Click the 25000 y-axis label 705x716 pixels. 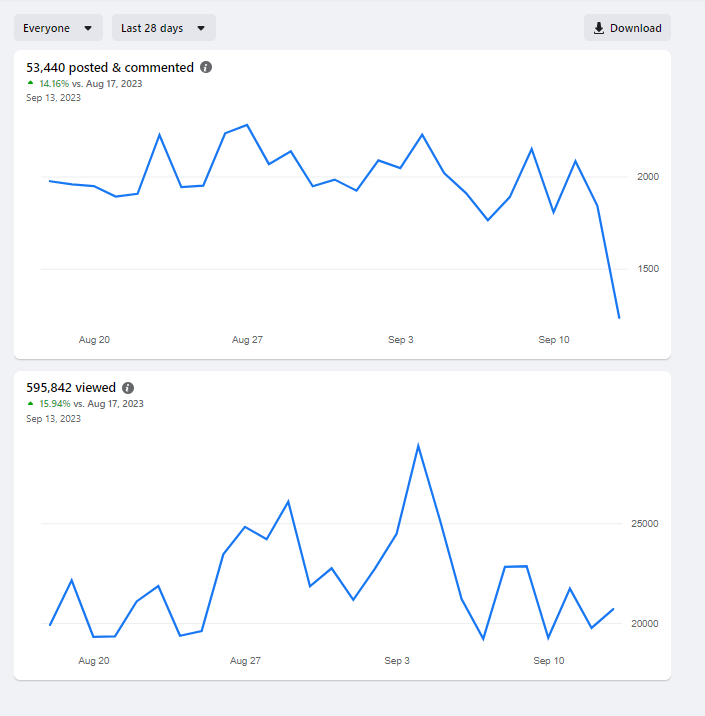(x=645, y=524)
